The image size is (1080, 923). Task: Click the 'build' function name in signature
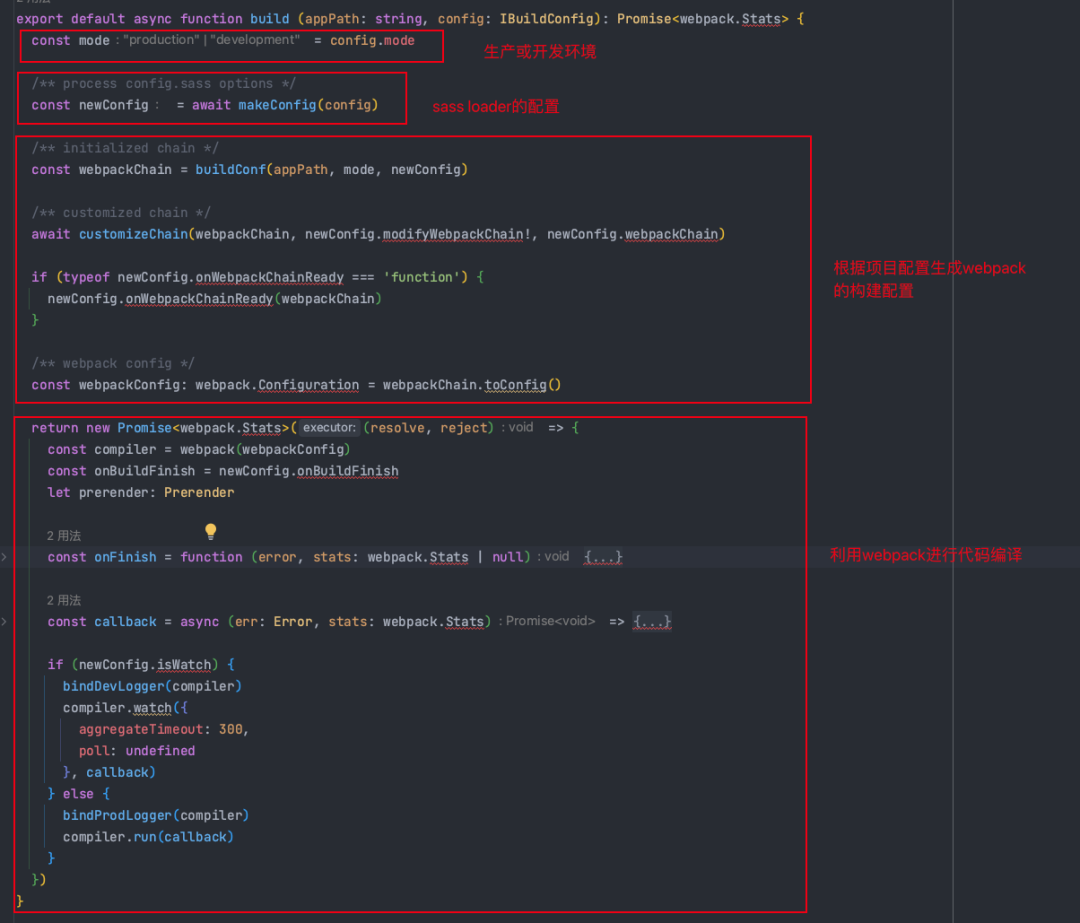point(269,19)
